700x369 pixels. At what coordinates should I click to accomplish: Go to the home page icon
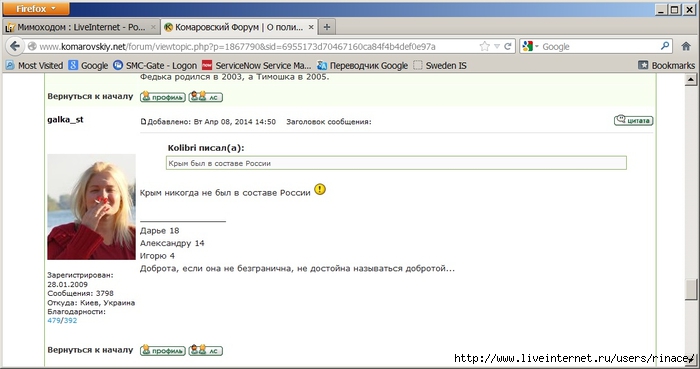point(686,46)
